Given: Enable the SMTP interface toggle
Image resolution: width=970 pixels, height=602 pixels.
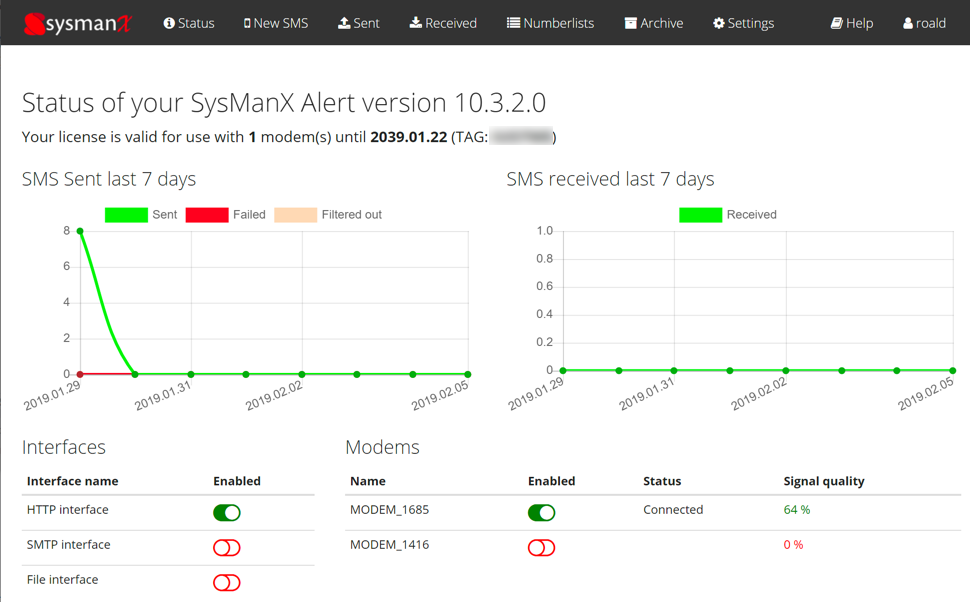Looking at the screenshot, I should [x=226, y=547].
